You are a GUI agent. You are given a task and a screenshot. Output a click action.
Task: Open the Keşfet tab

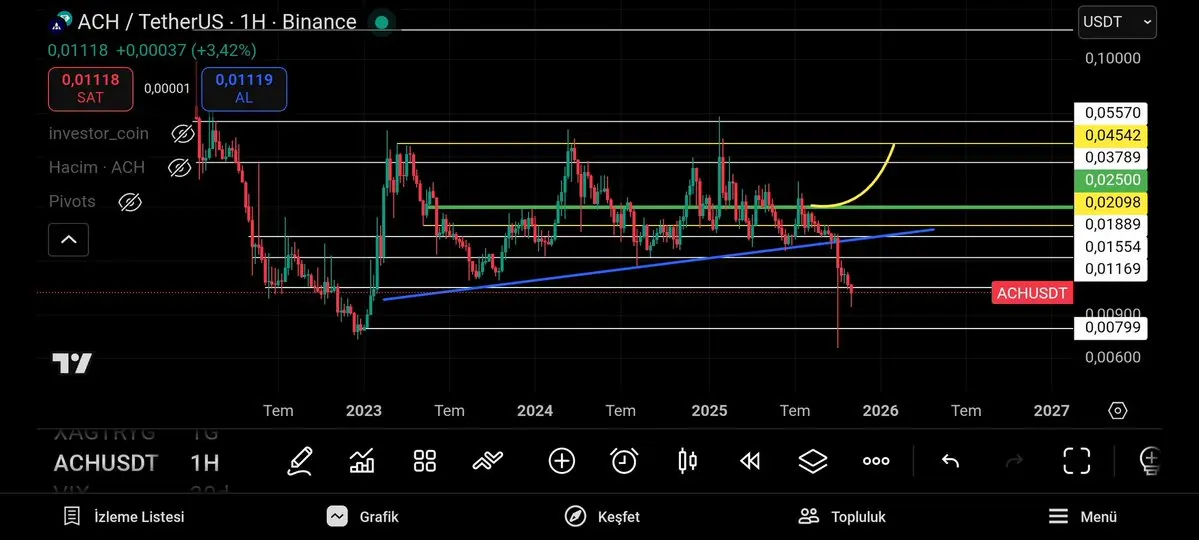click(x=602, y=517)
